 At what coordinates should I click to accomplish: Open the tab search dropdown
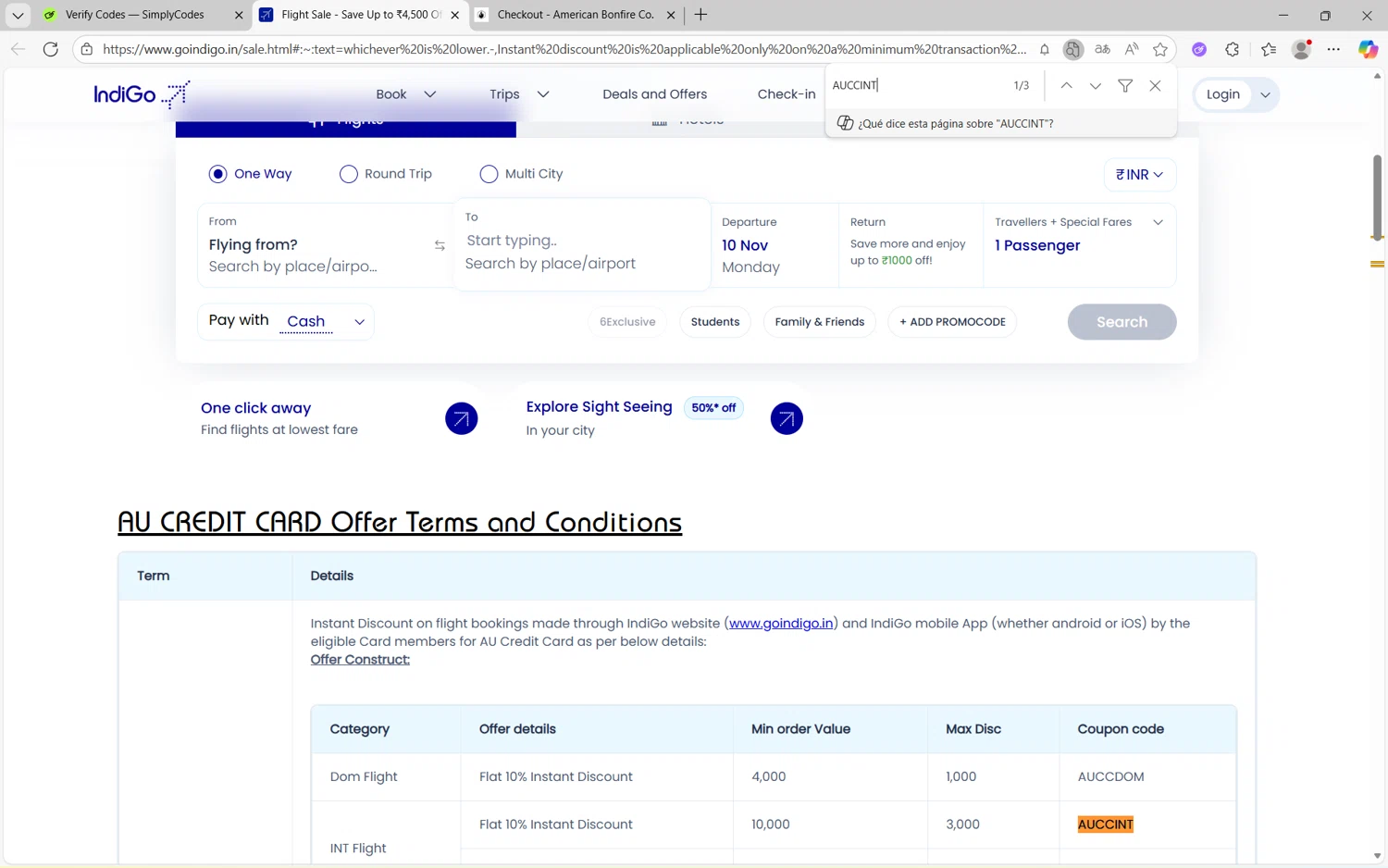tap(18, 15)
